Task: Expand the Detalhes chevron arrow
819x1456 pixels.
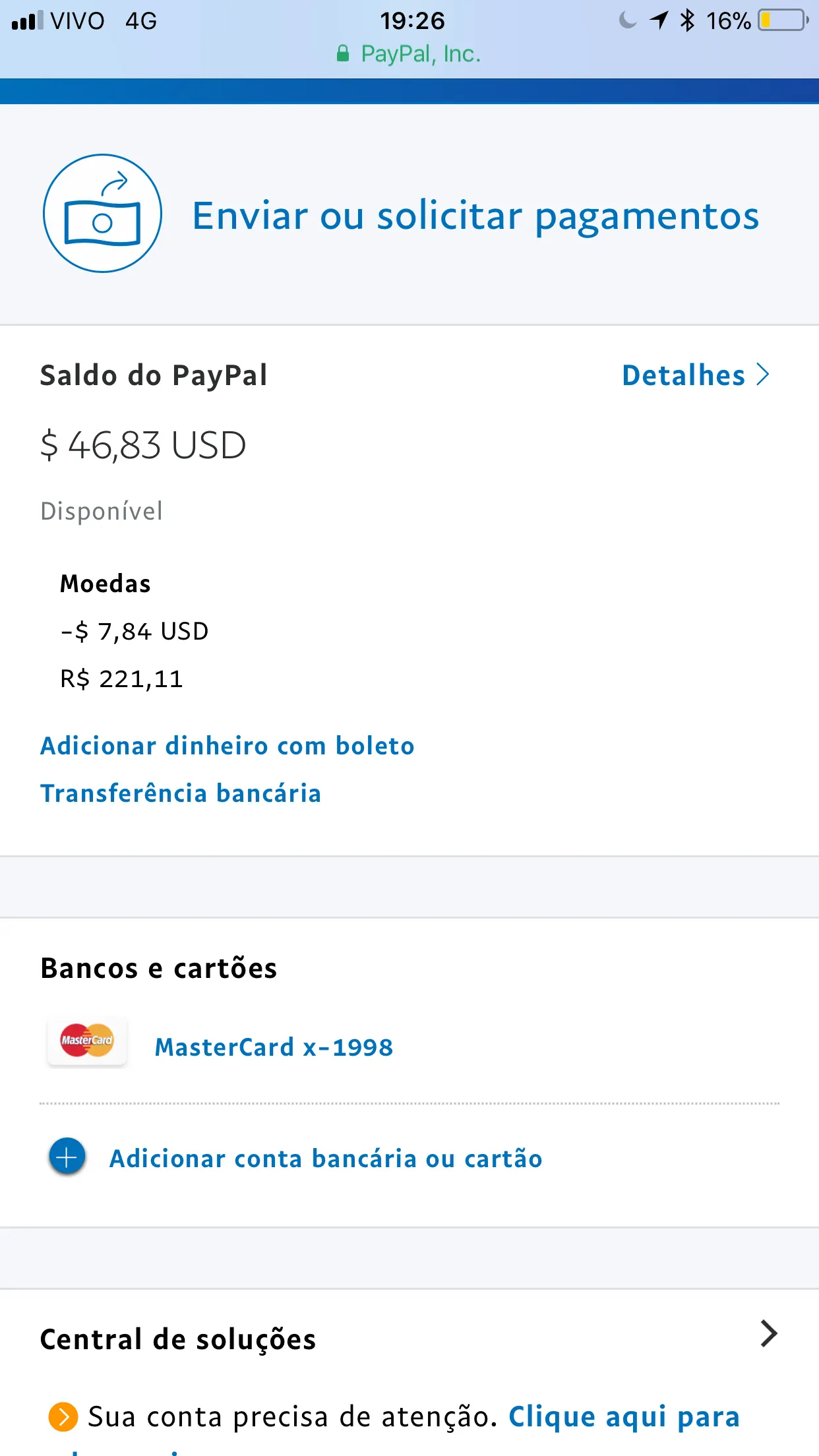Action: click(x=763, y=375)
